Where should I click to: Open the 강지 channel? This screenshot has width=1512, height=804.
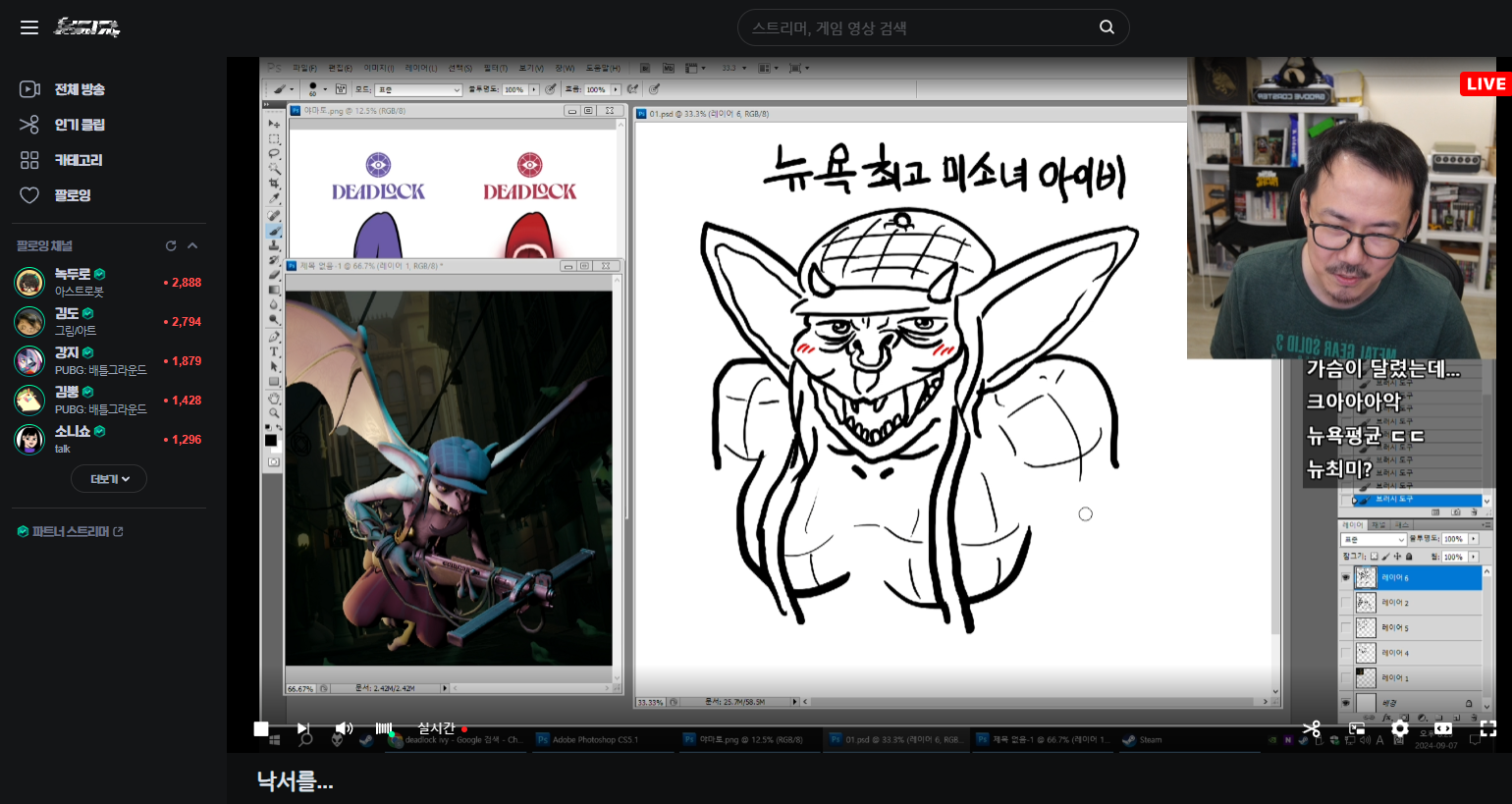coord(108,360)
